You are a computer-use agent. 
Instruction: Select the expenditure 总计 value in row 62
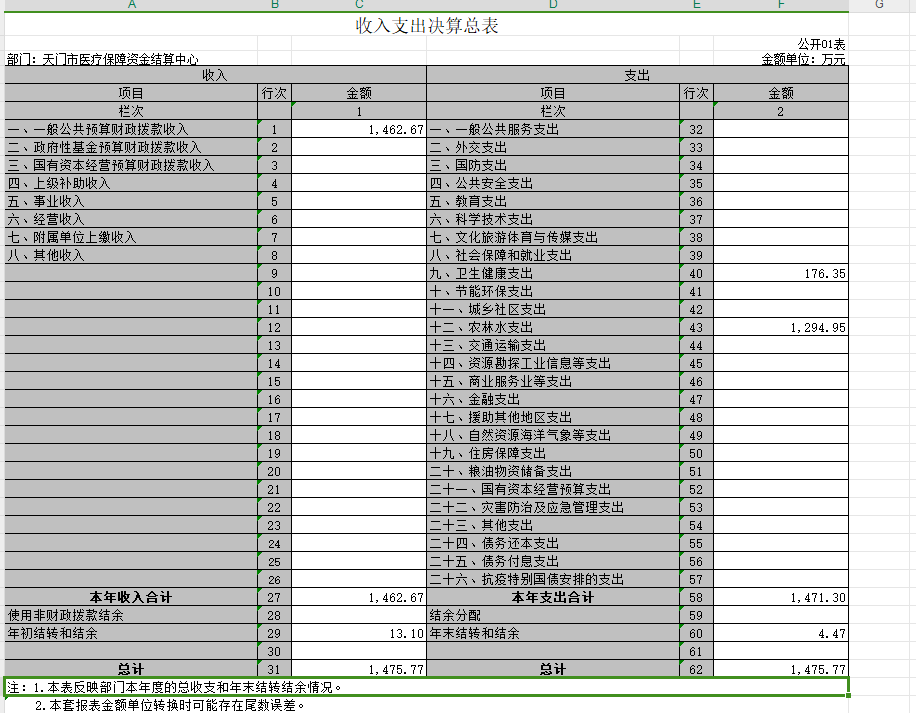(x=780, y=669)
